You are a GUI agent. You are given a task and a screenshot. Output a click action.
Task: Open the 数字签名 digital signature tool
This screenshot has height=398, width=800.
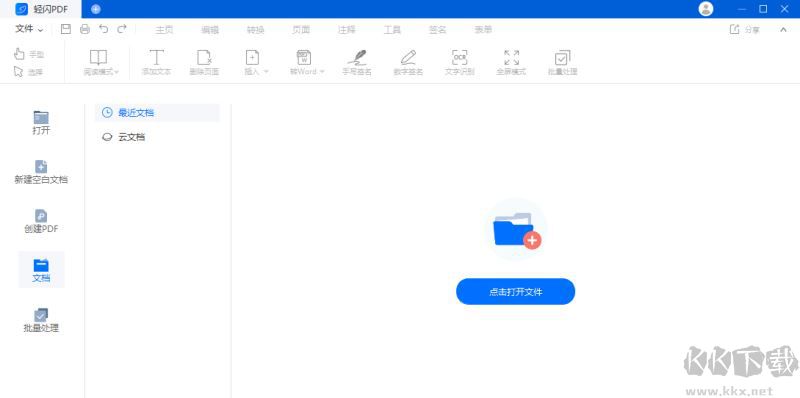(x=408, y=63)
